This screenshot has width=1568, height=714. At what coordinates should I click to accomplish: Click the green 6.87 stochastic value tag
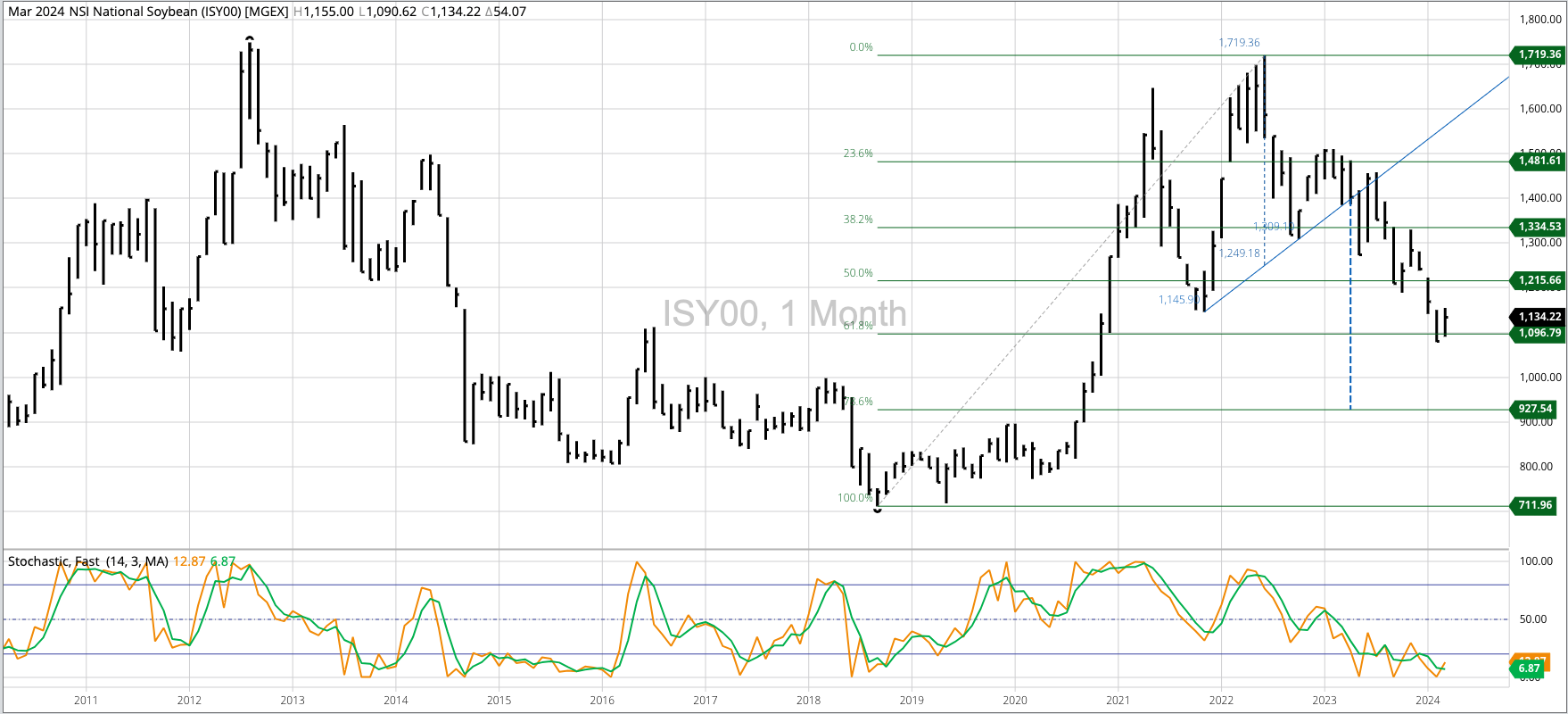pyautogui.click(x=1529, y=668)
